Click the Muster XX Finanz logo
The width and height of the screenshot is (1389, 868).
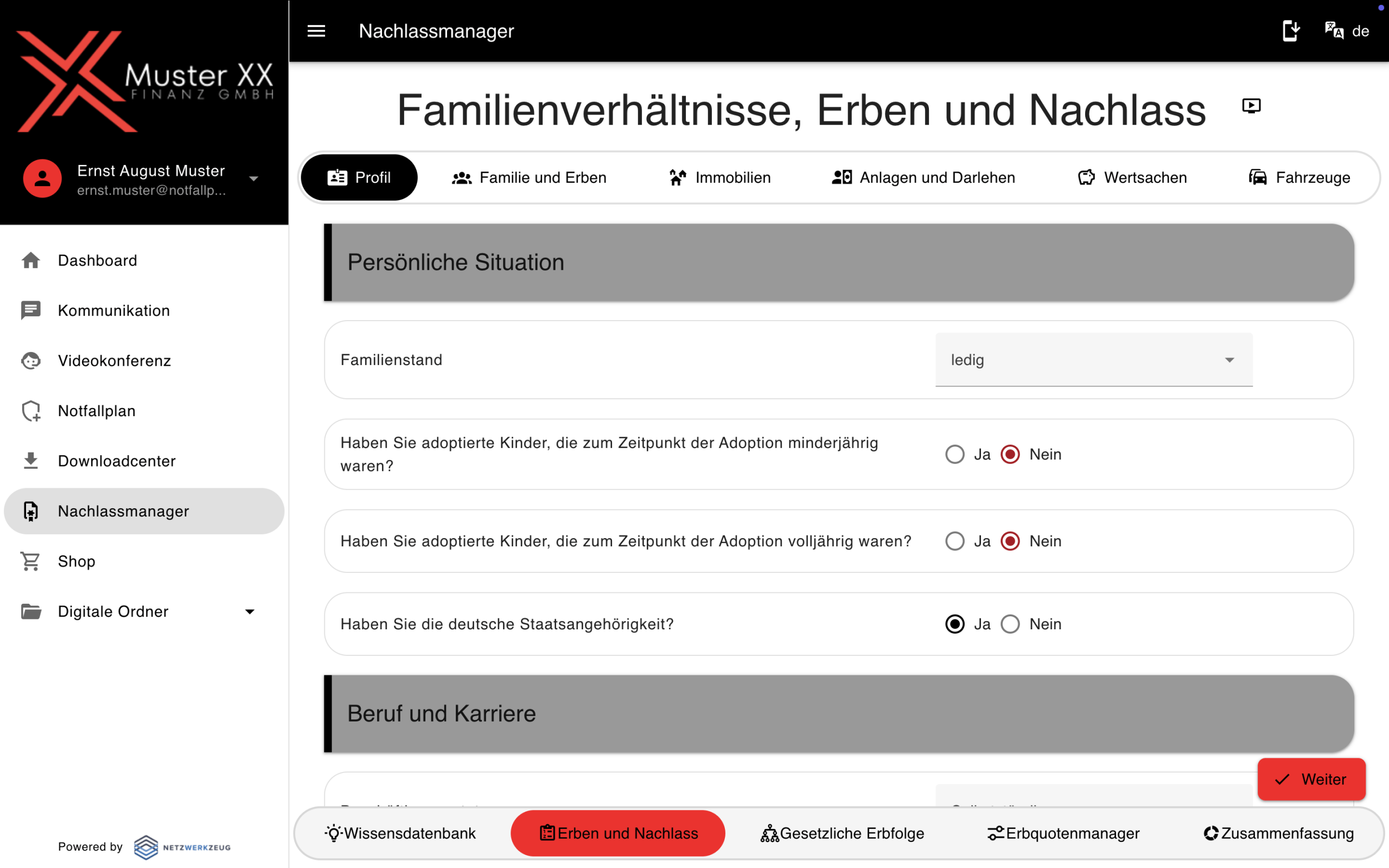pyautogui.click(x=145, y=81)
